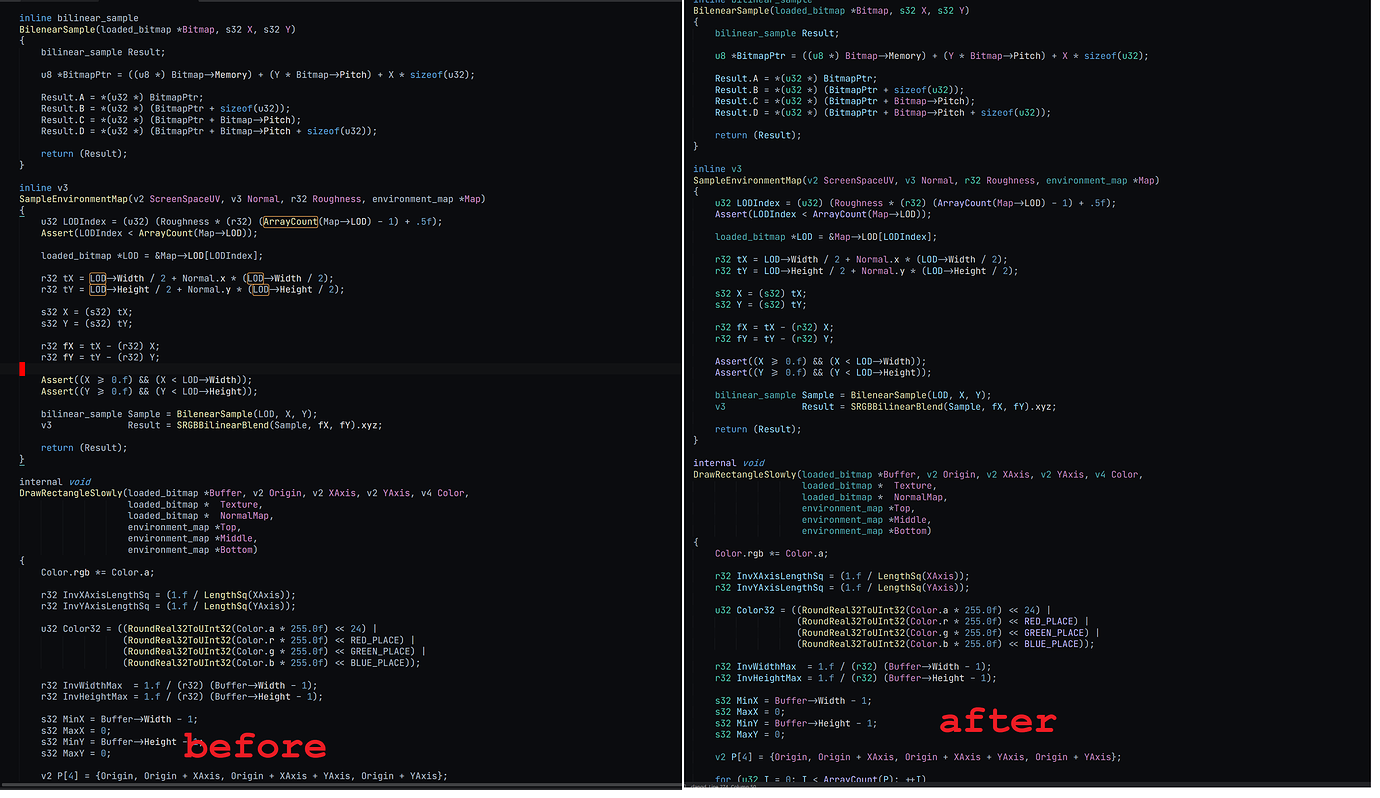Click SampleEnvironmentMap signature in before pane
This screenshot has height=798, width=1380.
pos(252,198)
